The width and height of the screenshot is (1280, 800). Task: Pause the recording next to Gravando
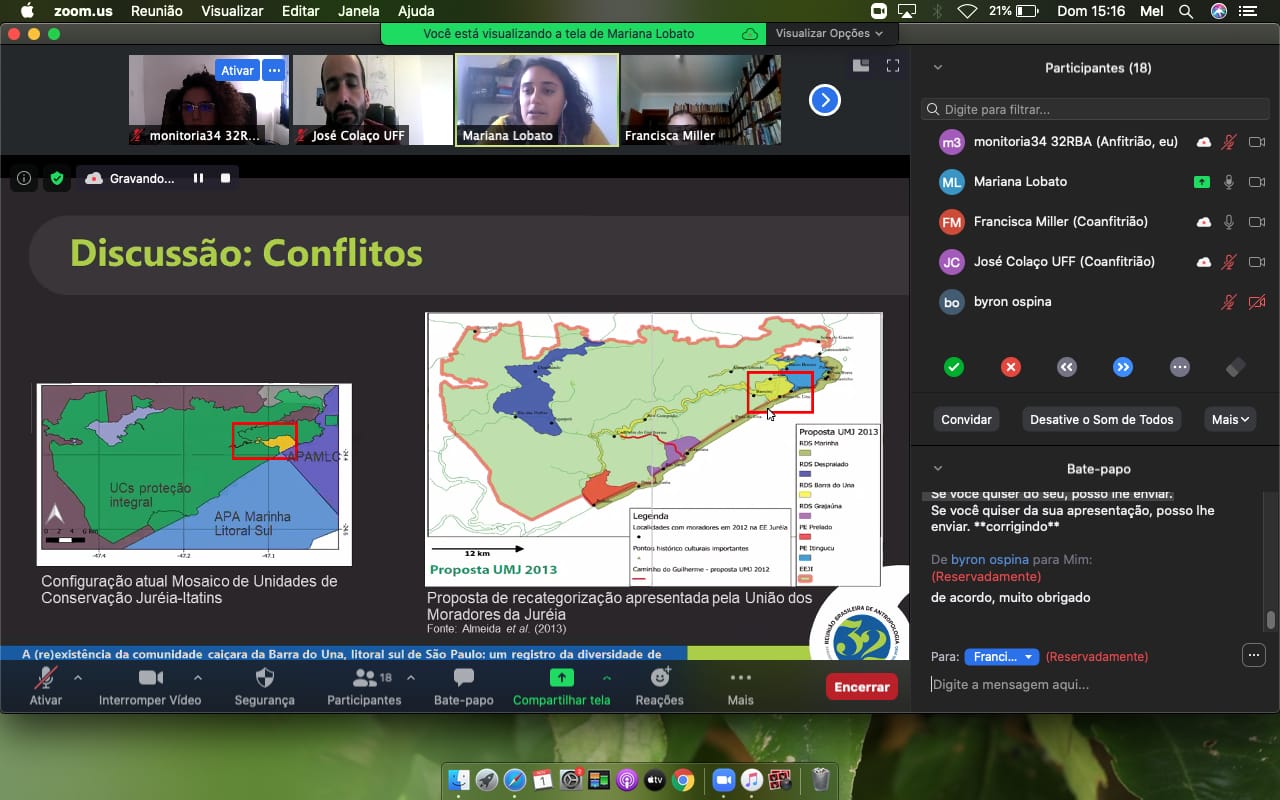click(x=198, y=178)
